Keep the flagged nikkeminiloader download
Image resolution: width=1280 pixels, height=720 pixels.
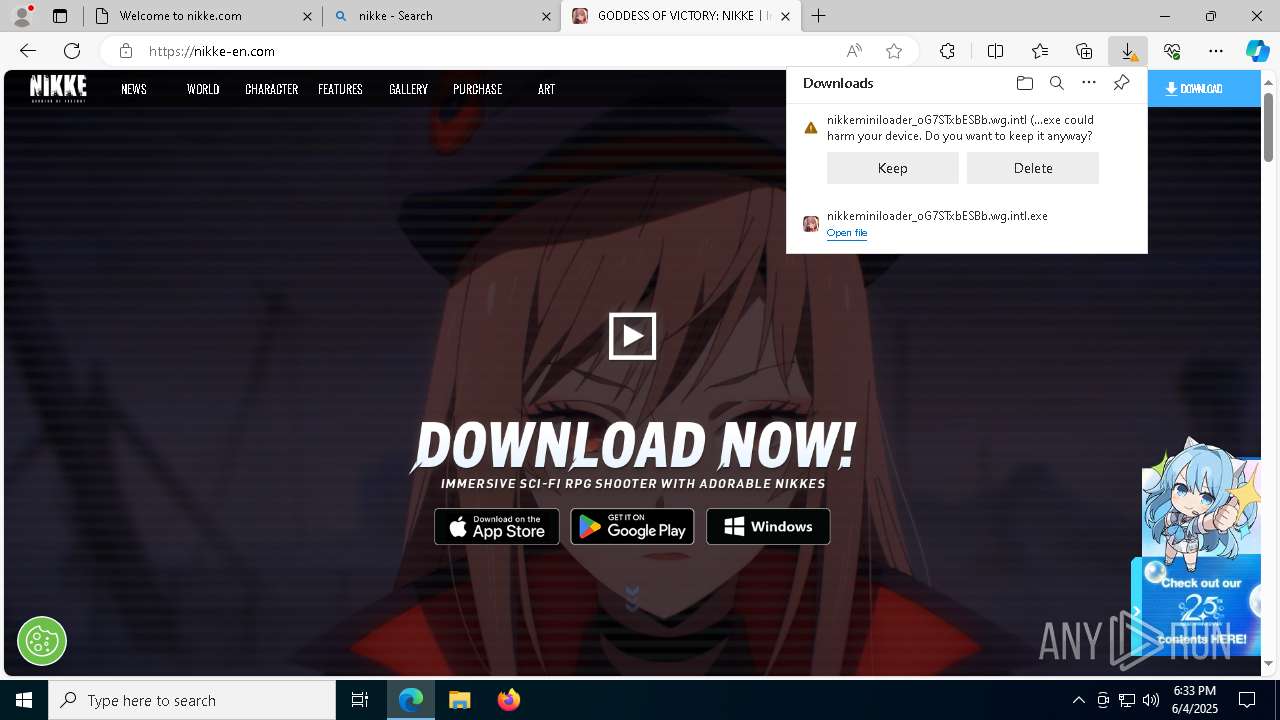click(893, 168)
